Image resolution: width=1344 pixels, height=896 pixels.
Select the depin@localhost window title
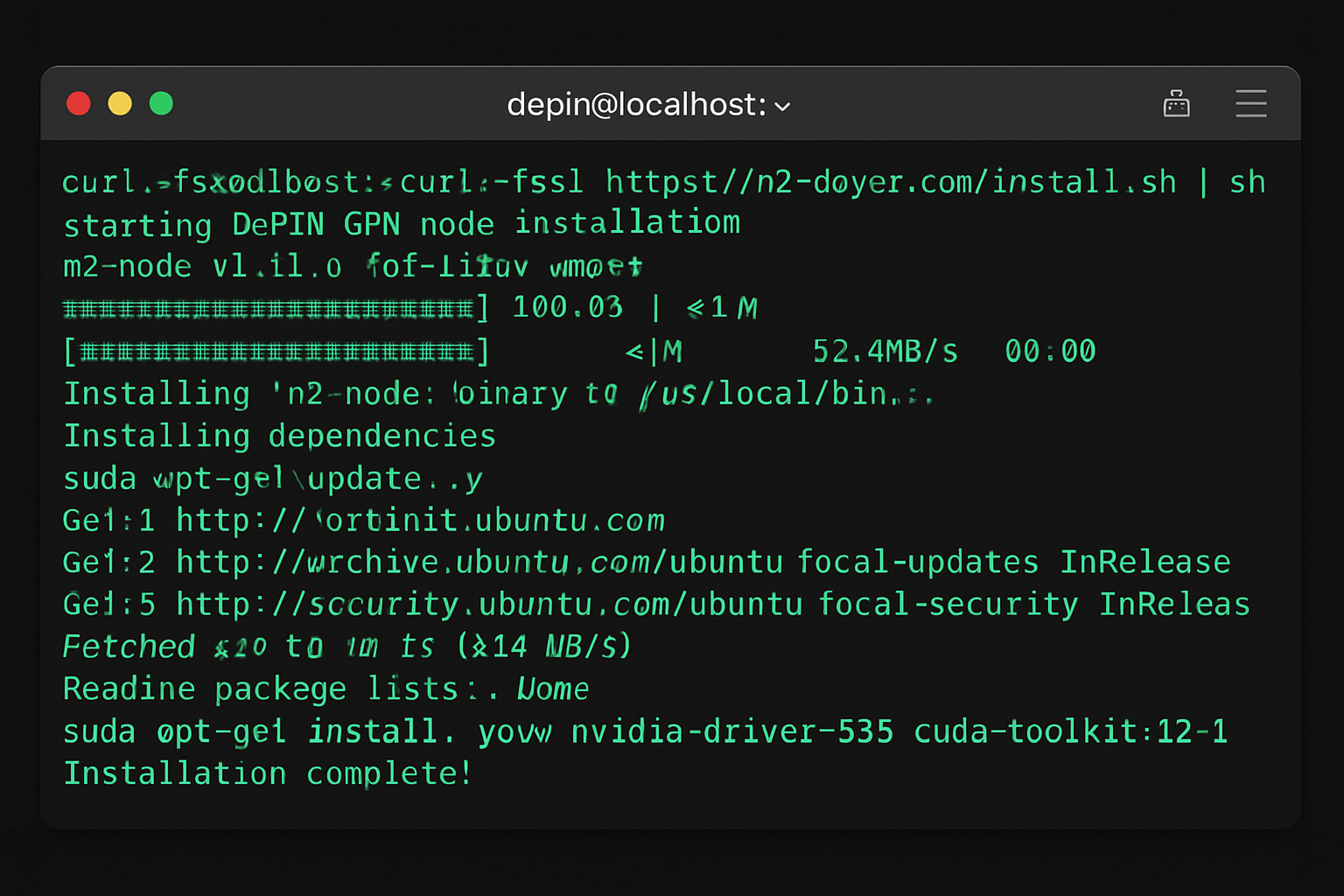639,104
